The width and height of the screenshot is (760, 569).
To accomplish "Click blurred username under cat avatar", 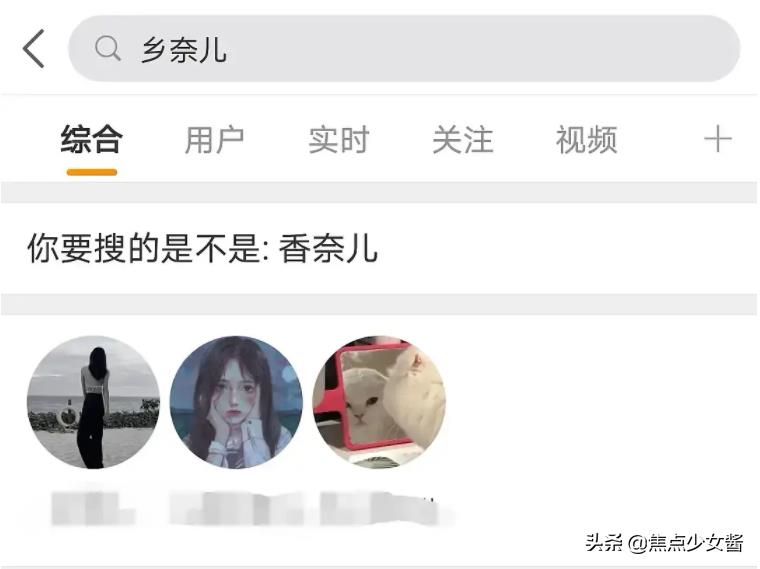I will tap(383, 508).
